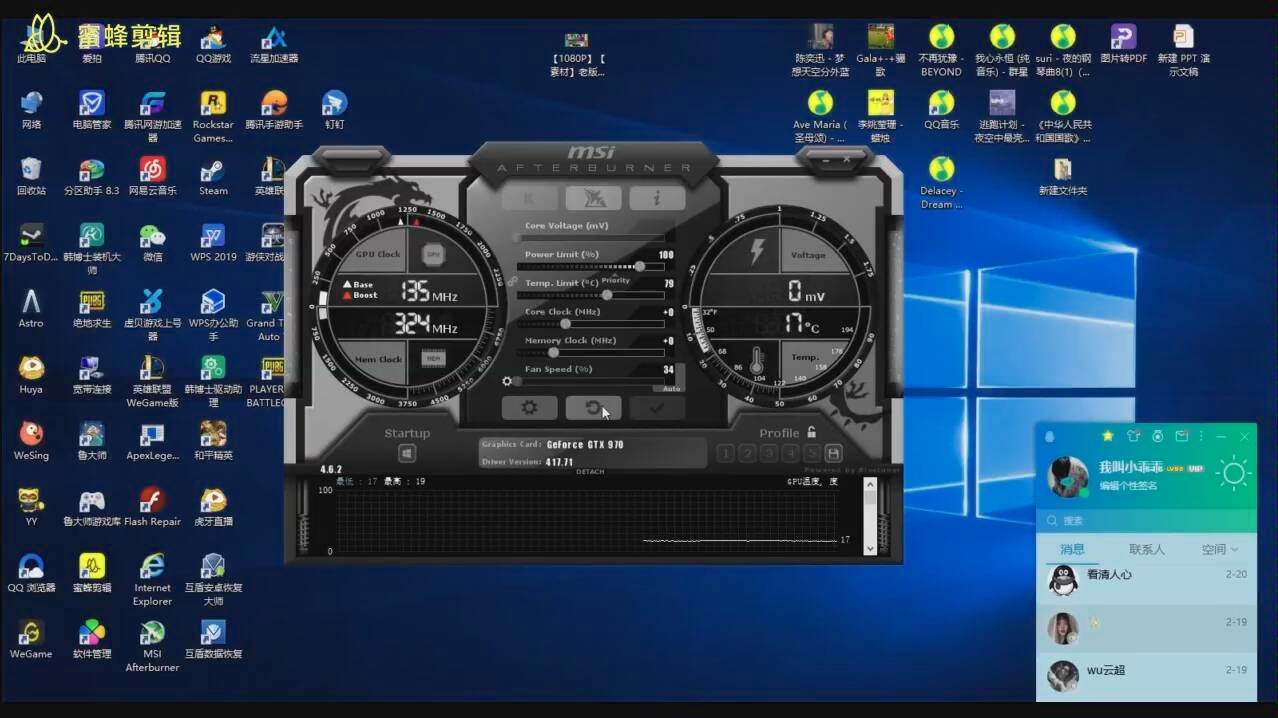1278x718 pixels.
Task: Select profile slot 1 in Afterburner
Action: (726, 454)
